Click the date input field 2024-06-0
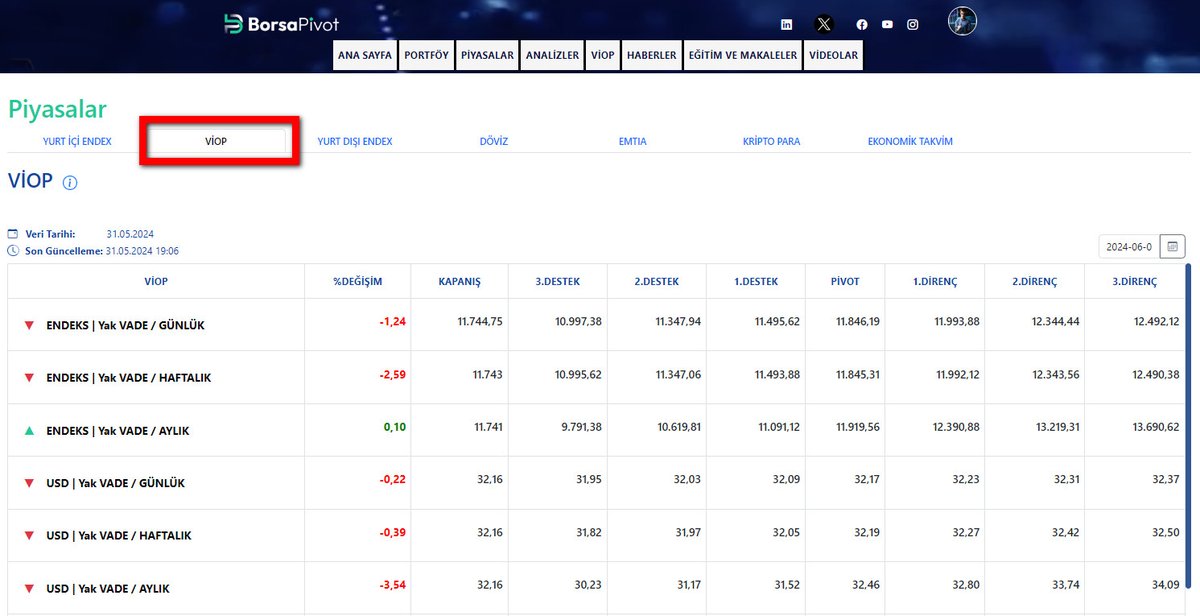This screenshot has height=616, width=1200. [1129, 246]
